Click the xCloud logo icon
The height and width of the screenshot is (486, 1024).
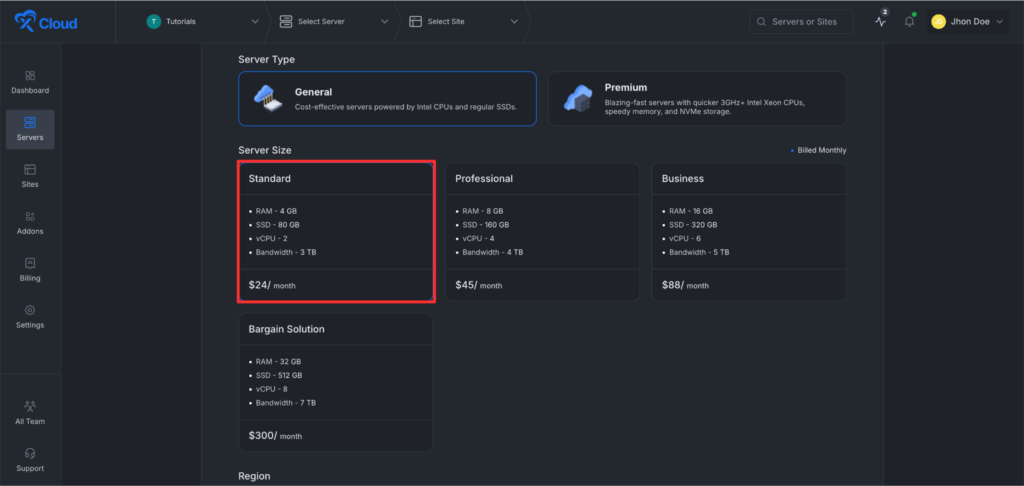click(26, 21)
